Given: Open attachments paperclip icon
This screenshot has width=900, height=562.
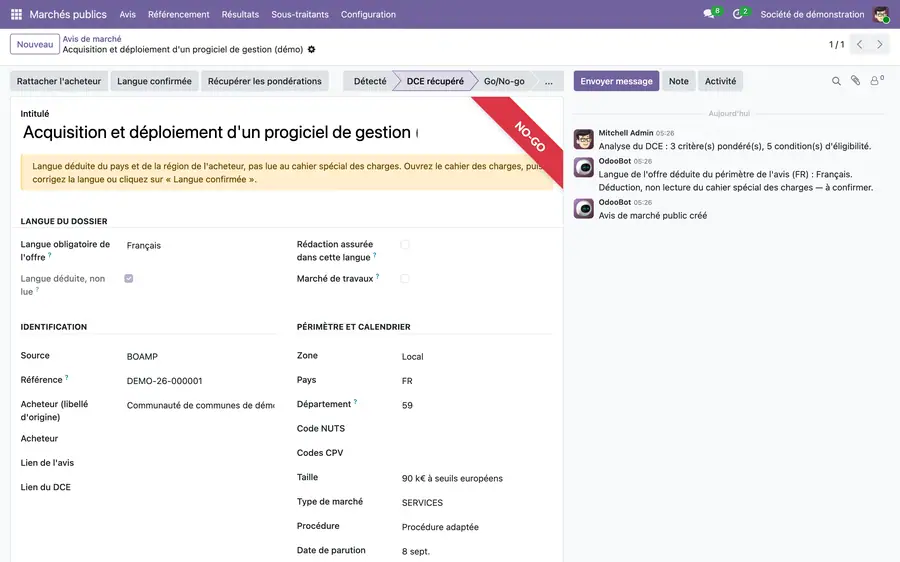Looking at the screenshot, I should (x=855, y=81).
